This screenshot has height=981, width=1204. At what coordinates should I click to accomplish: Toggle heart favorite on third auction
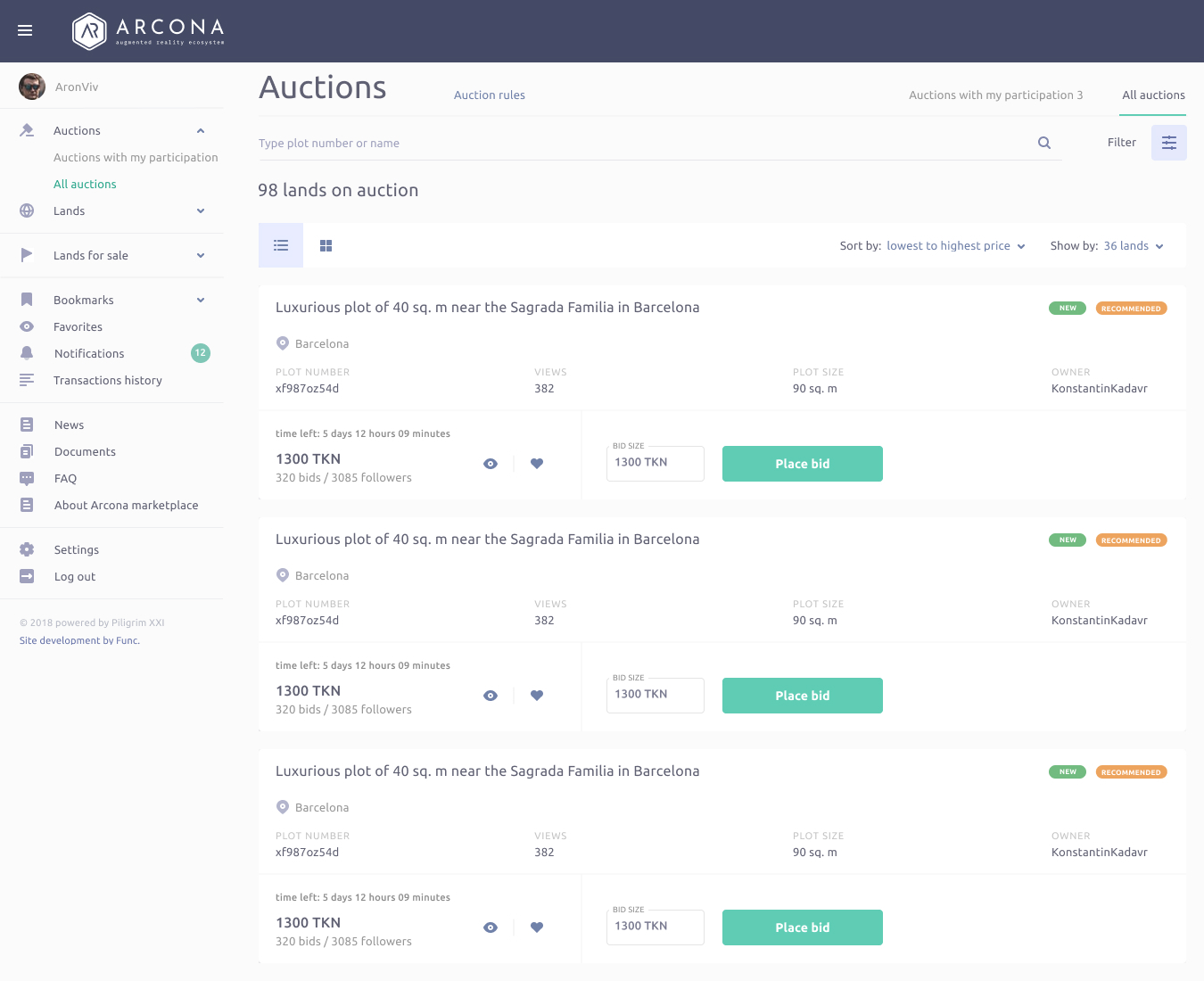[x=537, y=927]
